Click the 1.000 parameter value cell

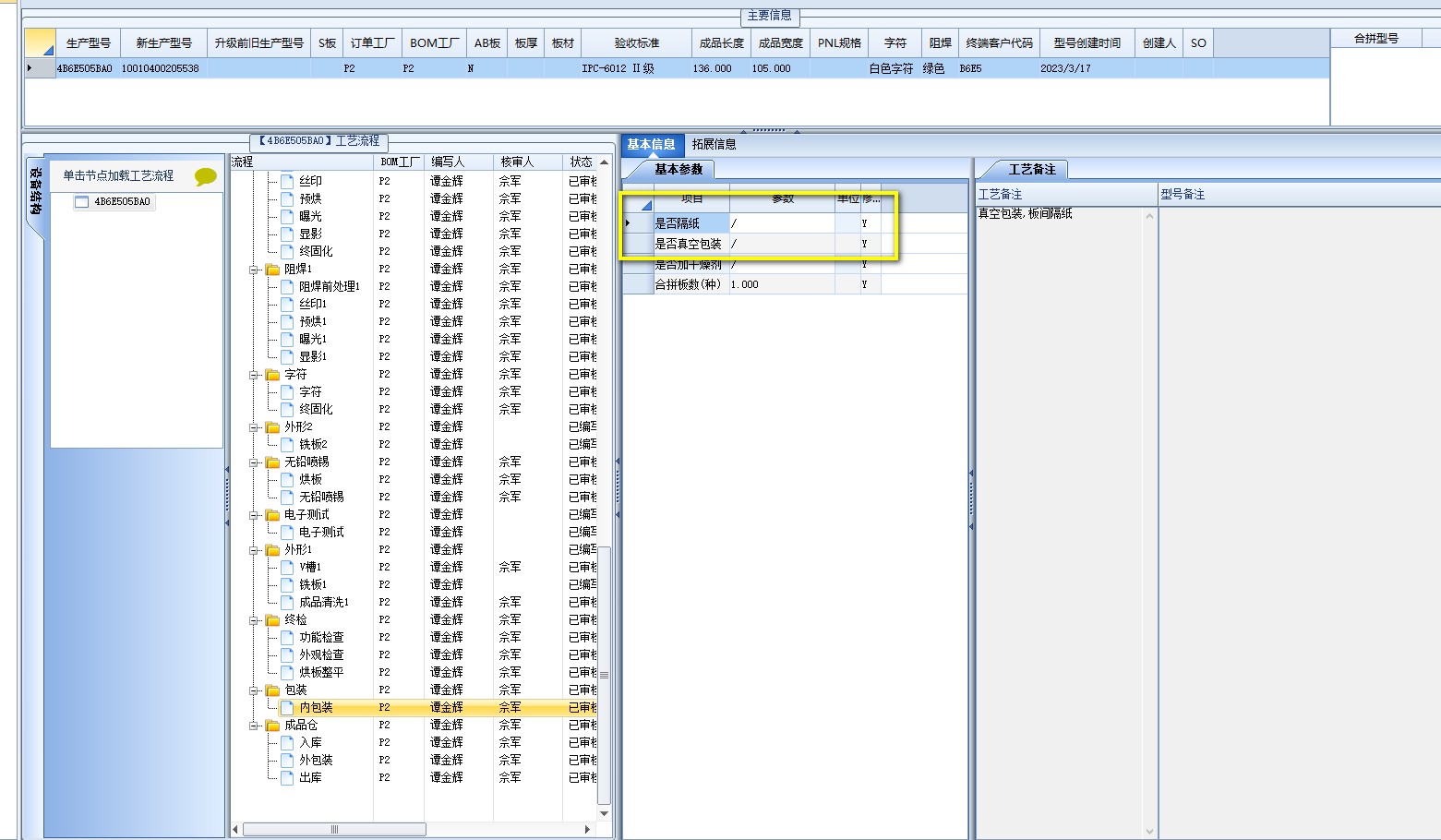782,284
